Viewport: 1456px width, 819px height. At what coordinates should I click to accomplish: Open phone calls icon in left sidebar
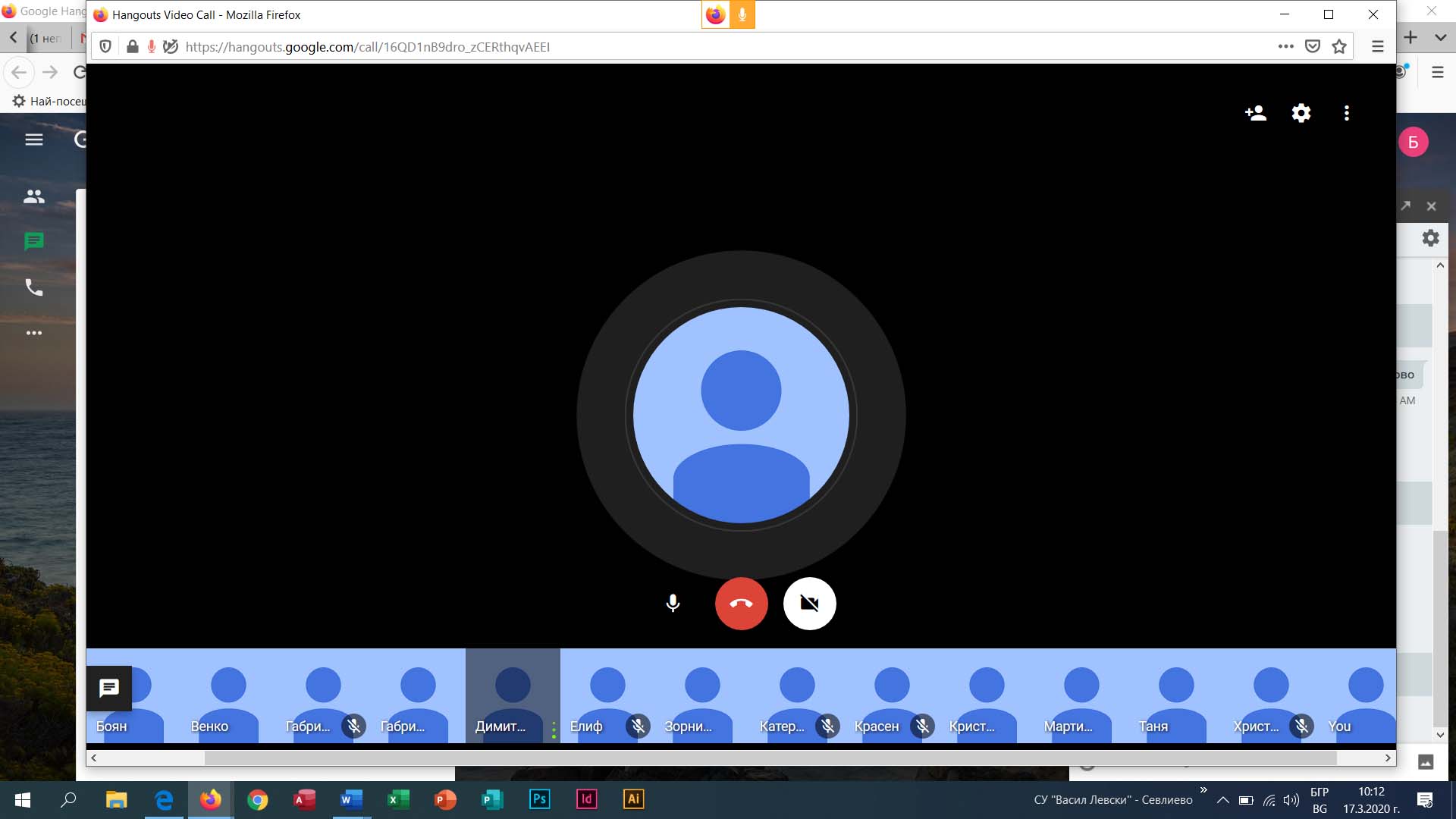[34, 287]
